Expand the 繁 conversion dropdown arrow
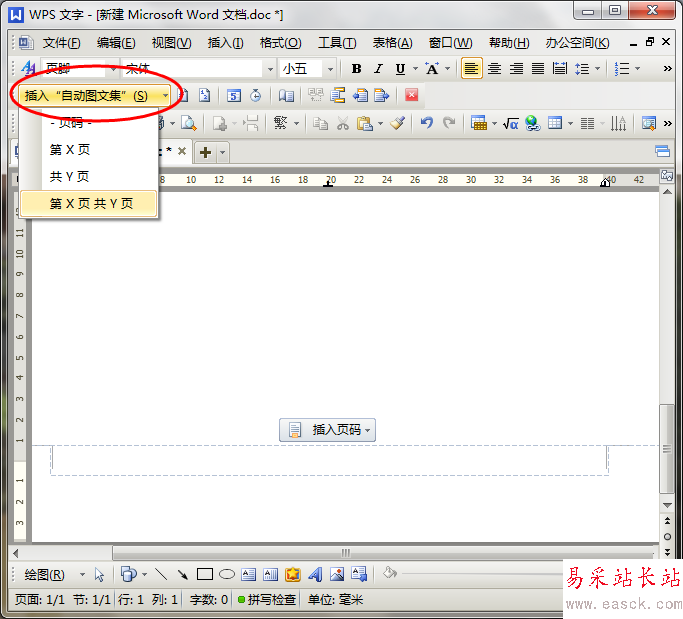This screenshot has width=683, height=619. pyautogui.click(x=297, y=124)
